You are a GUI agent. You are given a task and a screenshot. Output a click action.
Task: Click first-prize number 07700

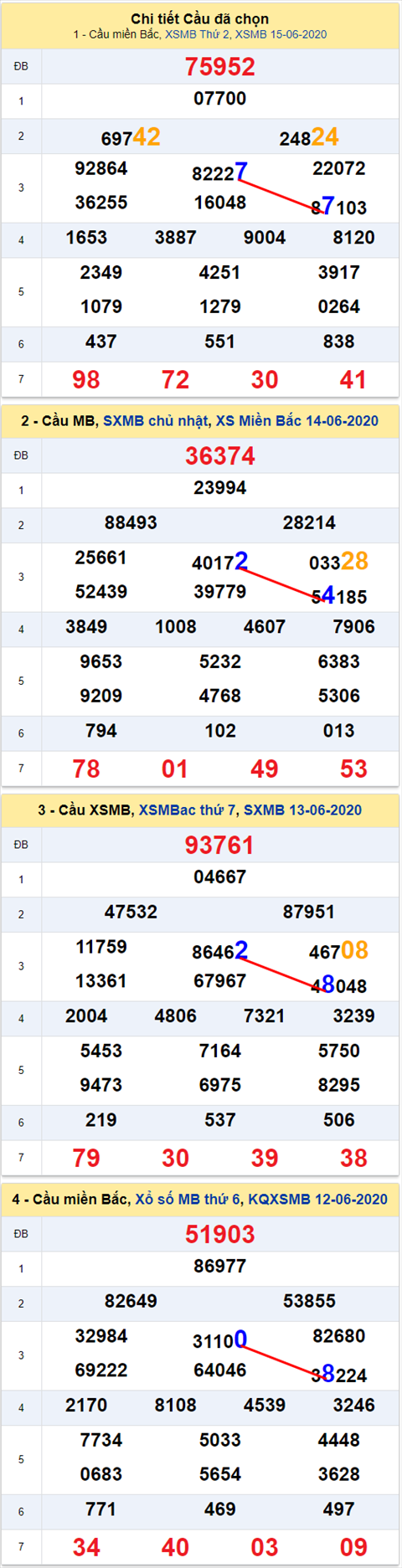[x=220, y=99]
